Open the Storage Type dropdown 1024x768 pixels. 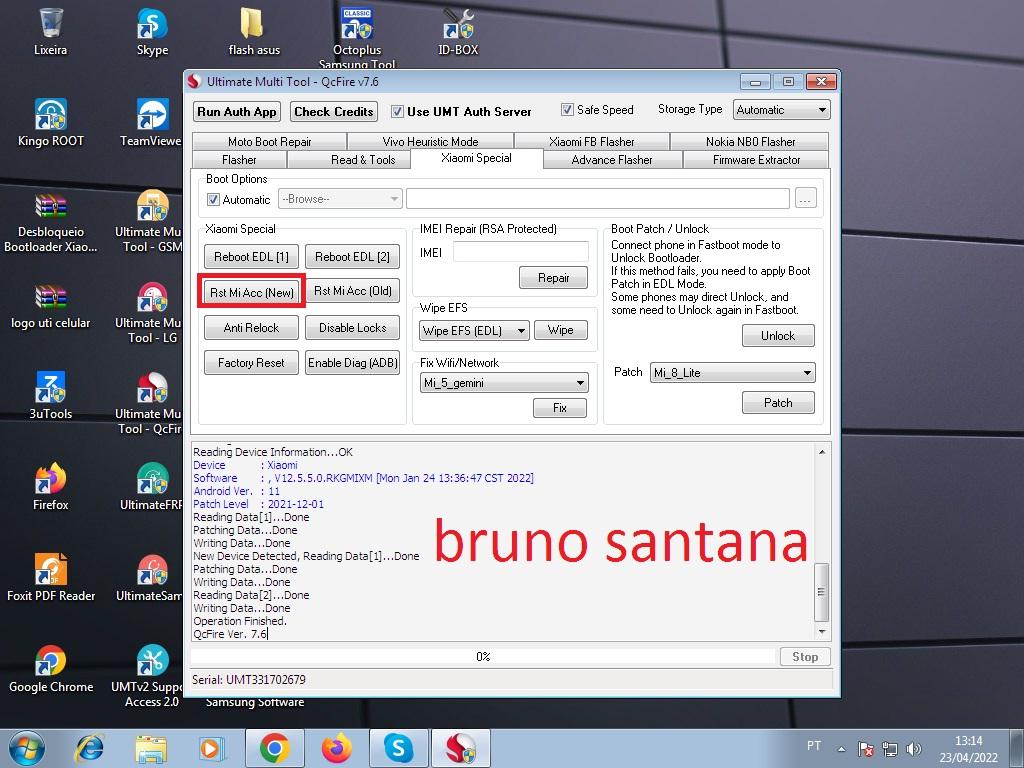point(782,110)
